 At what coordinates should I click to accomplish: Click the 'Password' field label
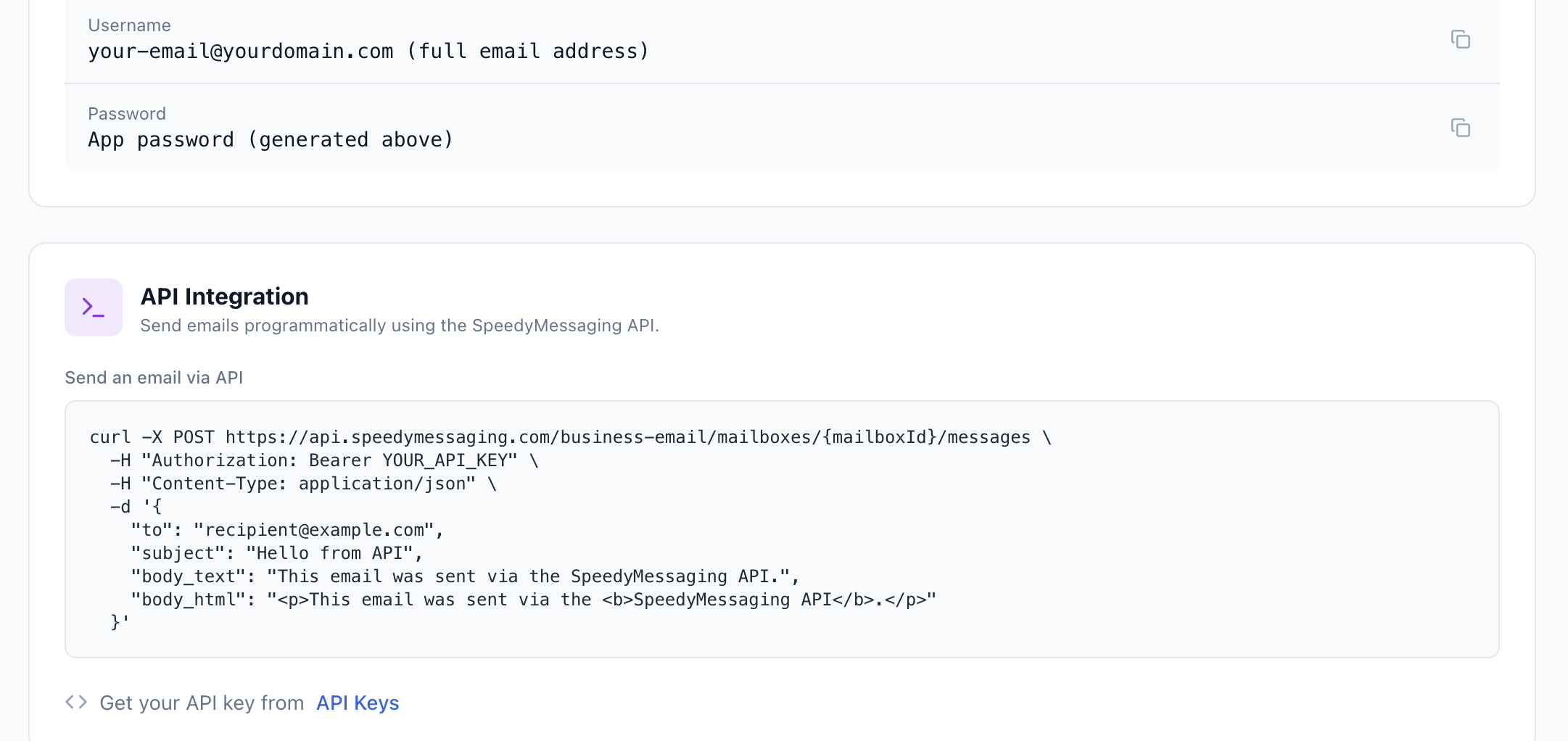click(127, 114)
